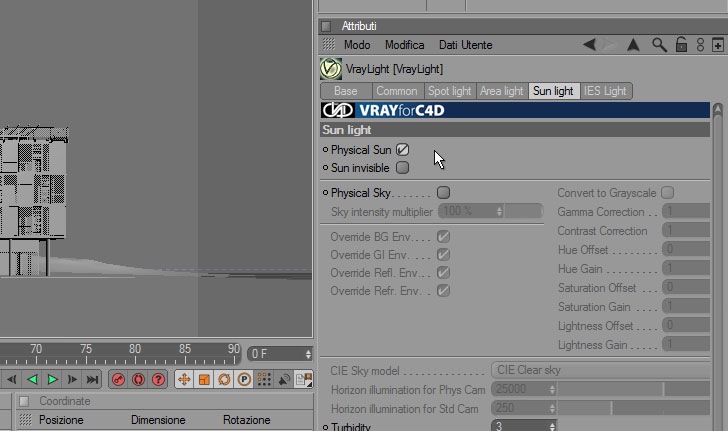Toggle the Override Refr. Env checkbox

click(x=443, y=291)
